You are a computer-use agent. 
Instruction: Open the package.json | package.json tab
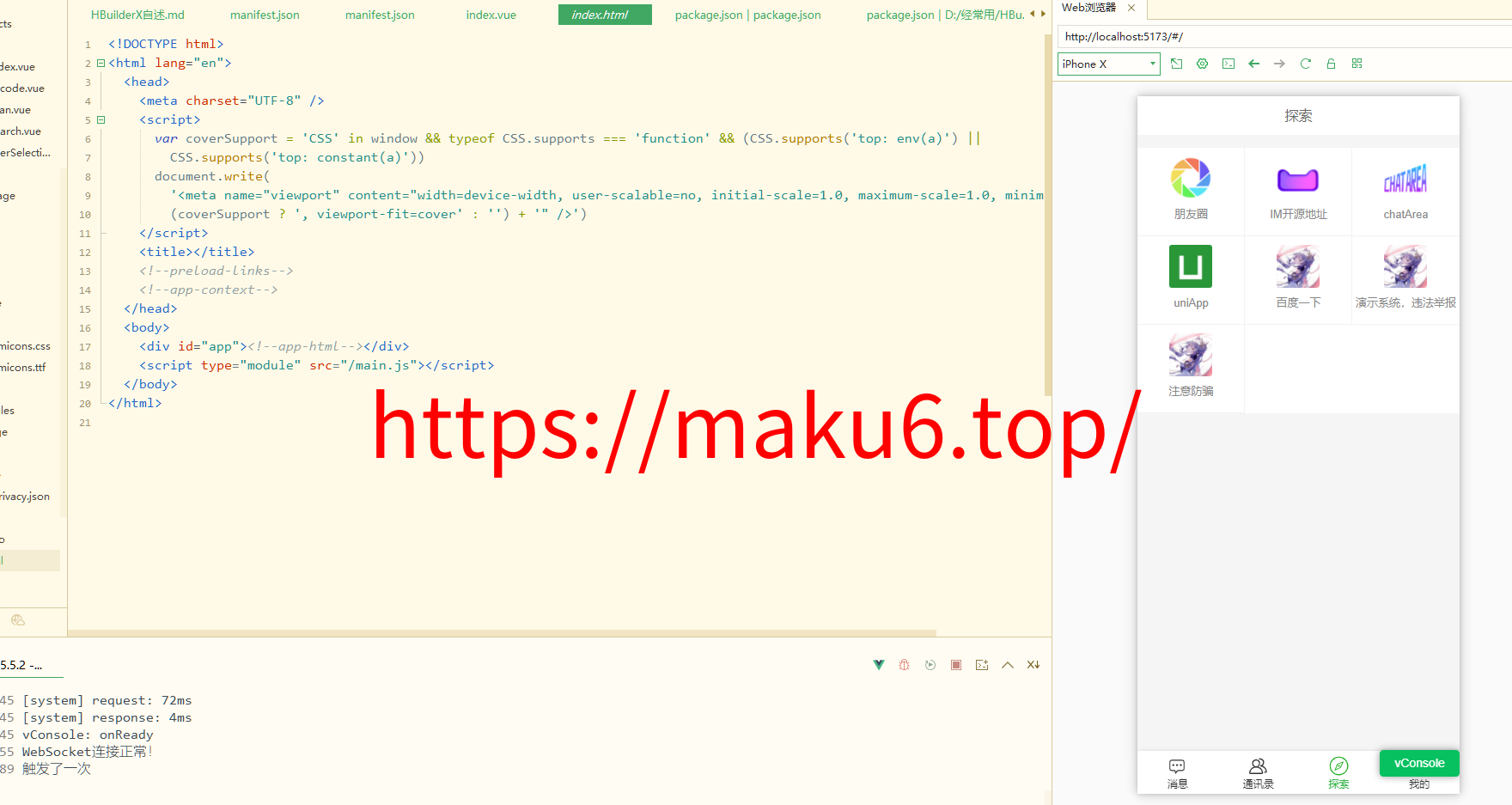click(x=747, y=15)
